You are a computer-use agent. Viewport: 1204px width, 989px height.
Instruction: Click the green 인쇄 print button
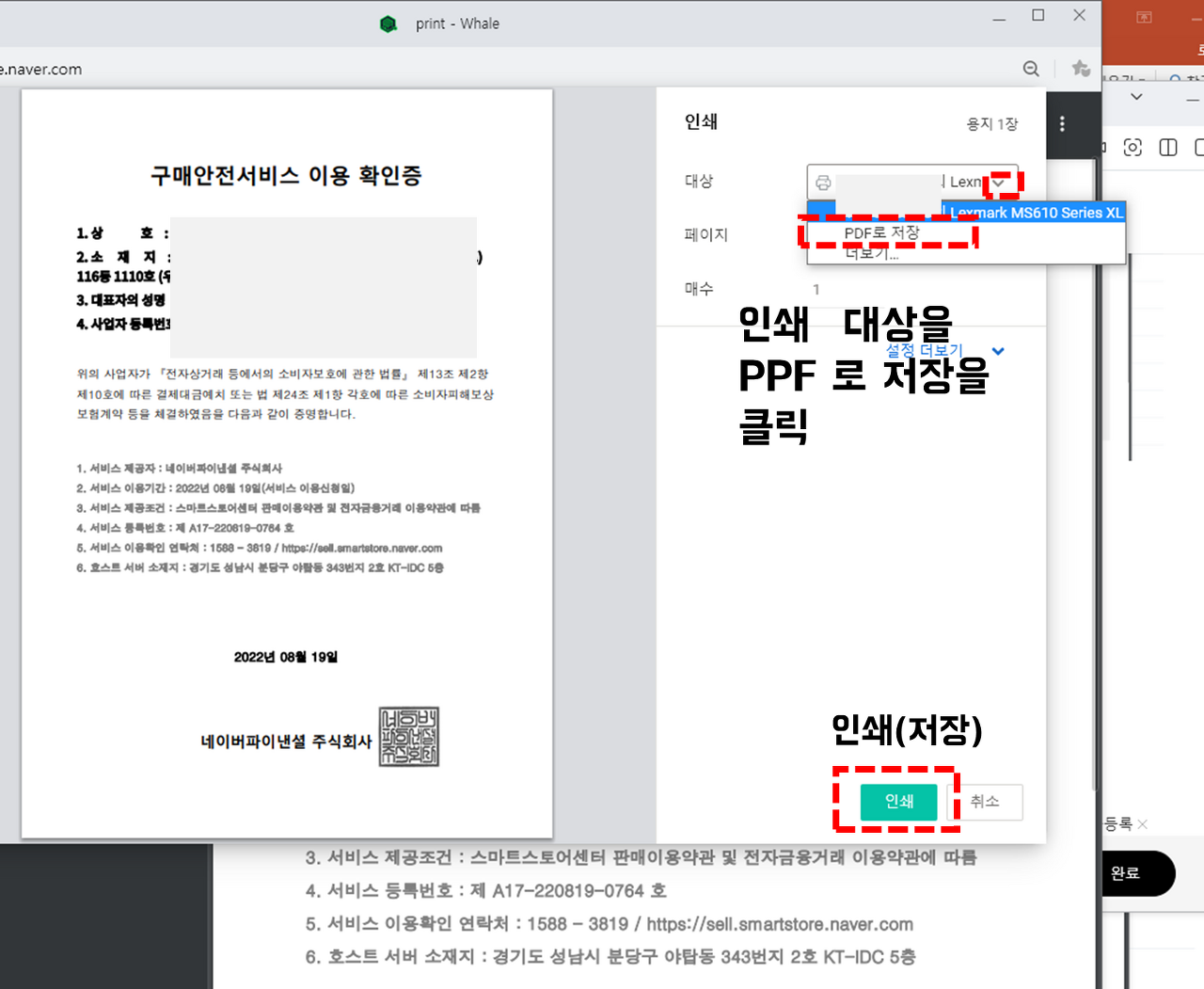(898, 802)
